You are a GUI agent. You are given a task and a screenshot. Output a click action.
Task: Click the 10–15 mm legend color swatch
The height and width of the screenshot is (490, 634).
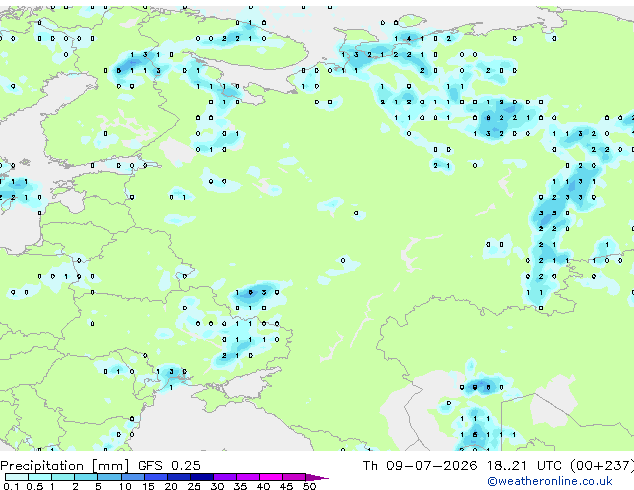pyautogui.click(x=132, y=477)
